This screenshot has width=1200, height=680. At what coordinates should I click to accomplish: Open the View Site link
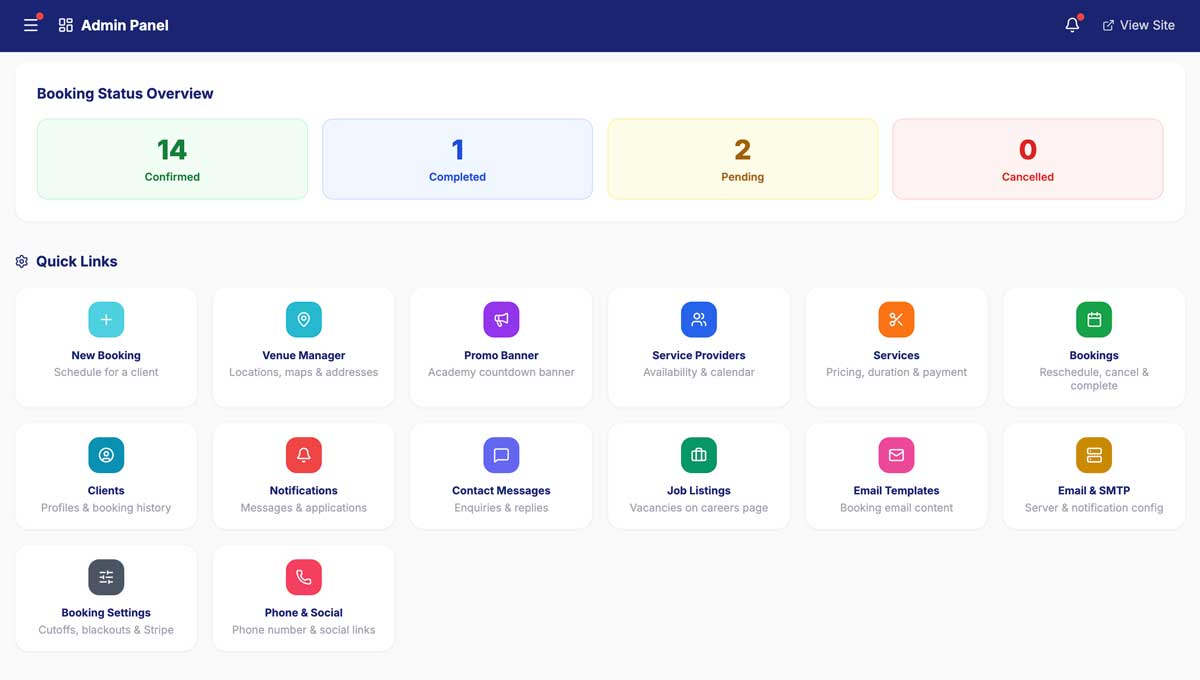(1139, 25)
